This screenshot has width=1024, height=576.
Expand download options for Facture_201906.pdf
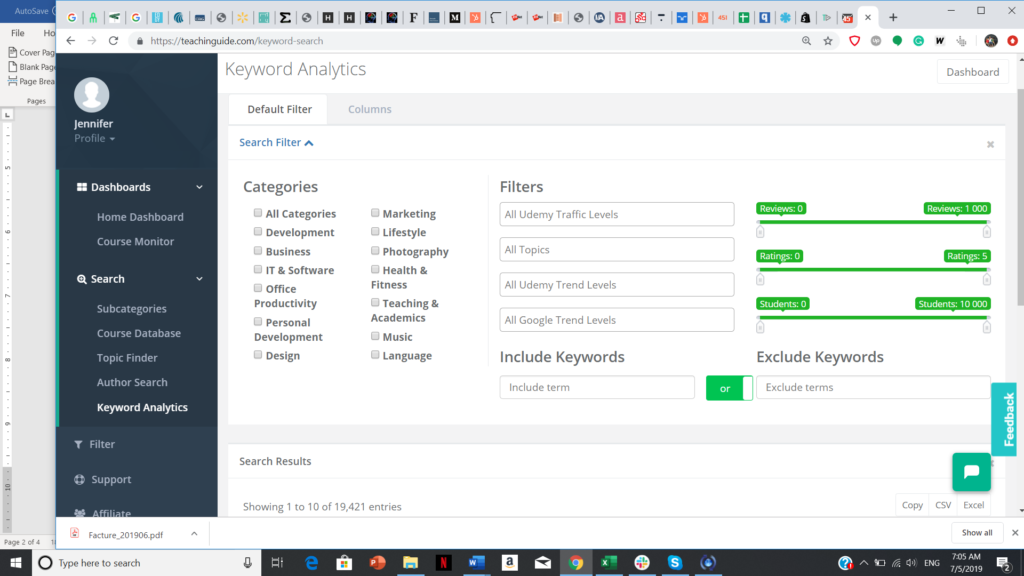194,534
